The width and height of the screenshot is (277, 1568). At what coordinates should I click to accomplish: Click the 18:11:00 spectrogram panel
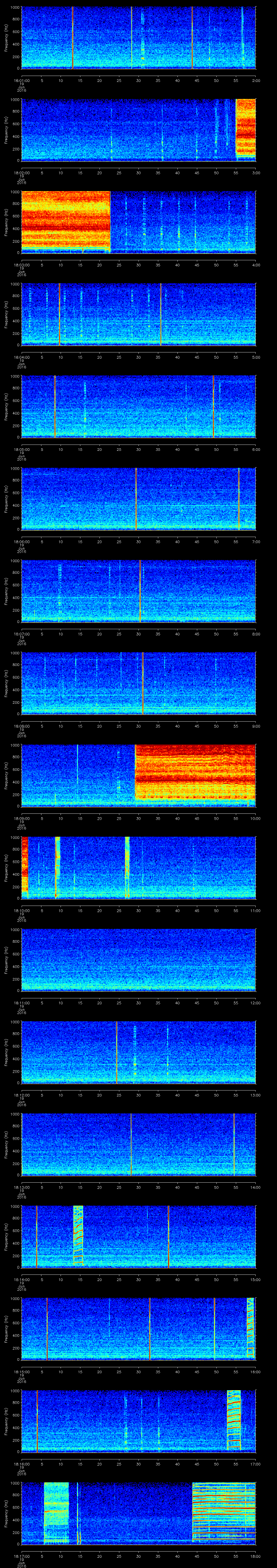click(138, 959)
